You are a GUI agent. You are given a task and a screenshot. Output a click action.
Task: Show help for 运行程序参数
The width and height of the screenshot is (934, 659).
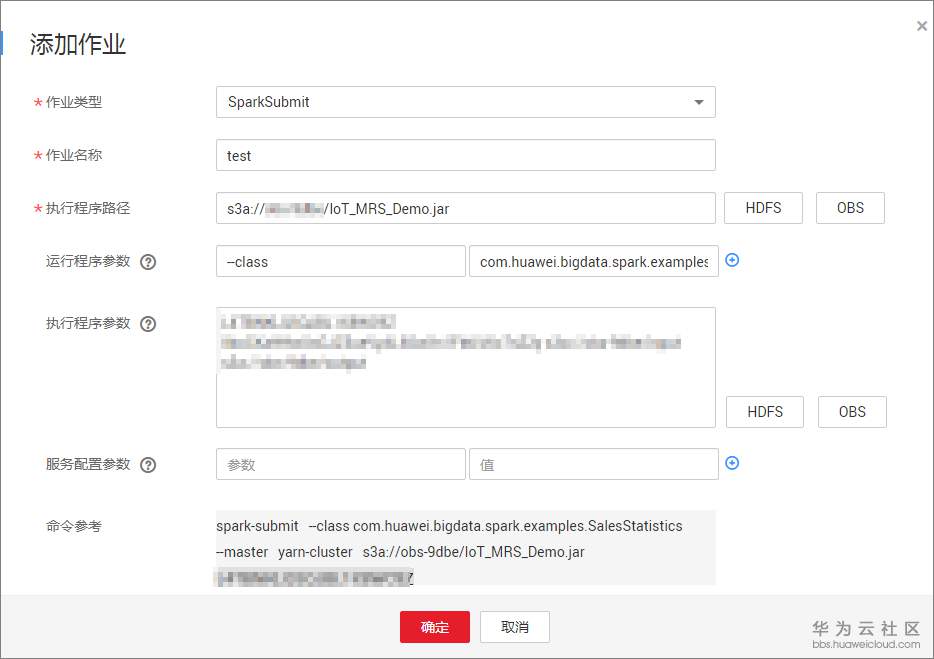click(x=148, y=262)
